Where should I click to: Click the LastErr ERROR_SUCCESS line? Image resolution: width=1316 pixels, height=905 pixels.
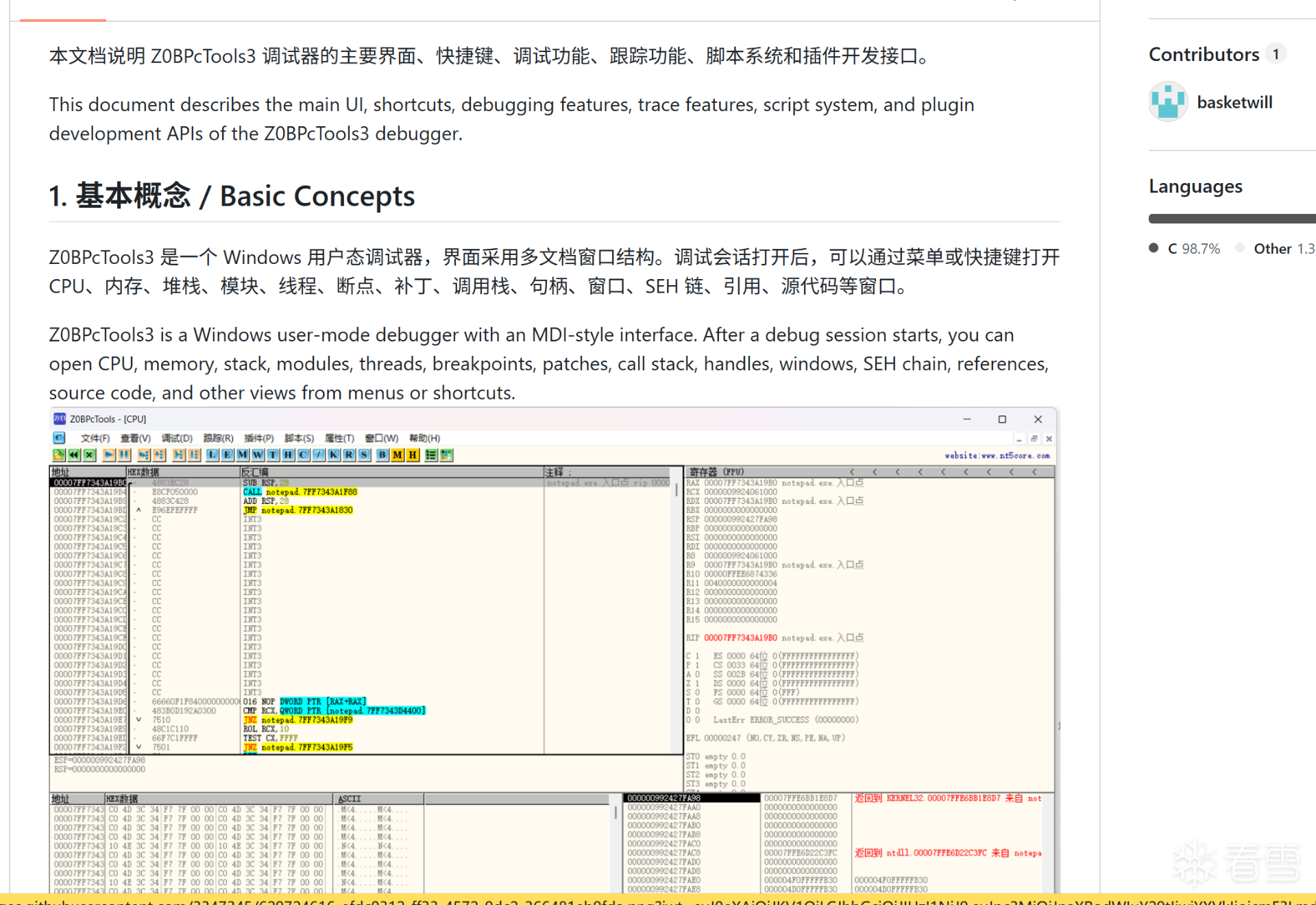(785, 720)
